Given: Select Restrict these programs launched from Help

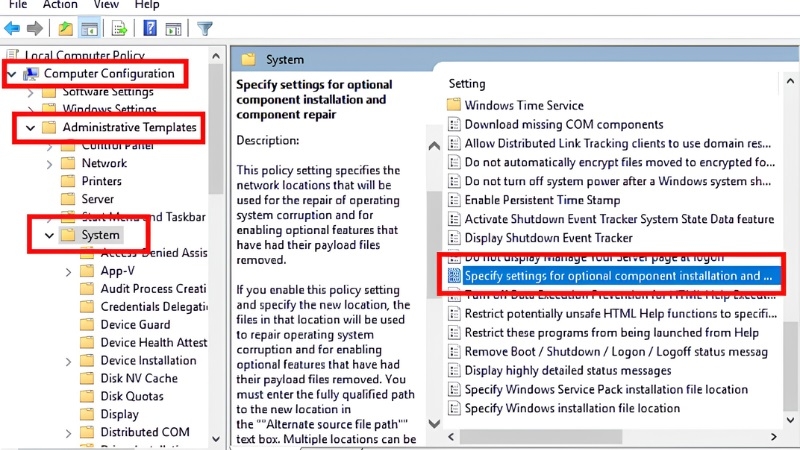Looking at the screenshot, I should [611, 333].
